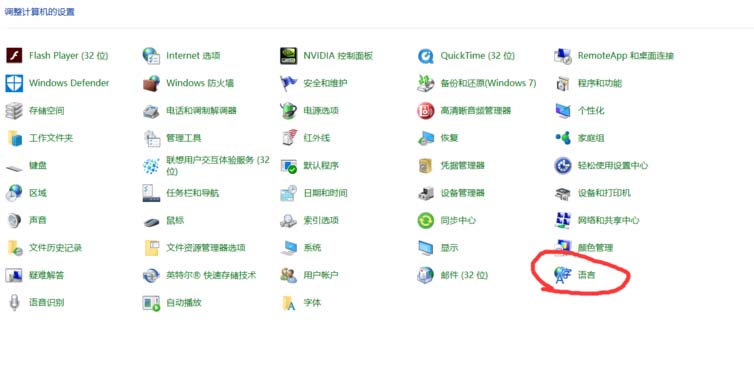754x383 pixels.
Task: Click the 个性化 monitor icon
Action: (x=563, y=111)
